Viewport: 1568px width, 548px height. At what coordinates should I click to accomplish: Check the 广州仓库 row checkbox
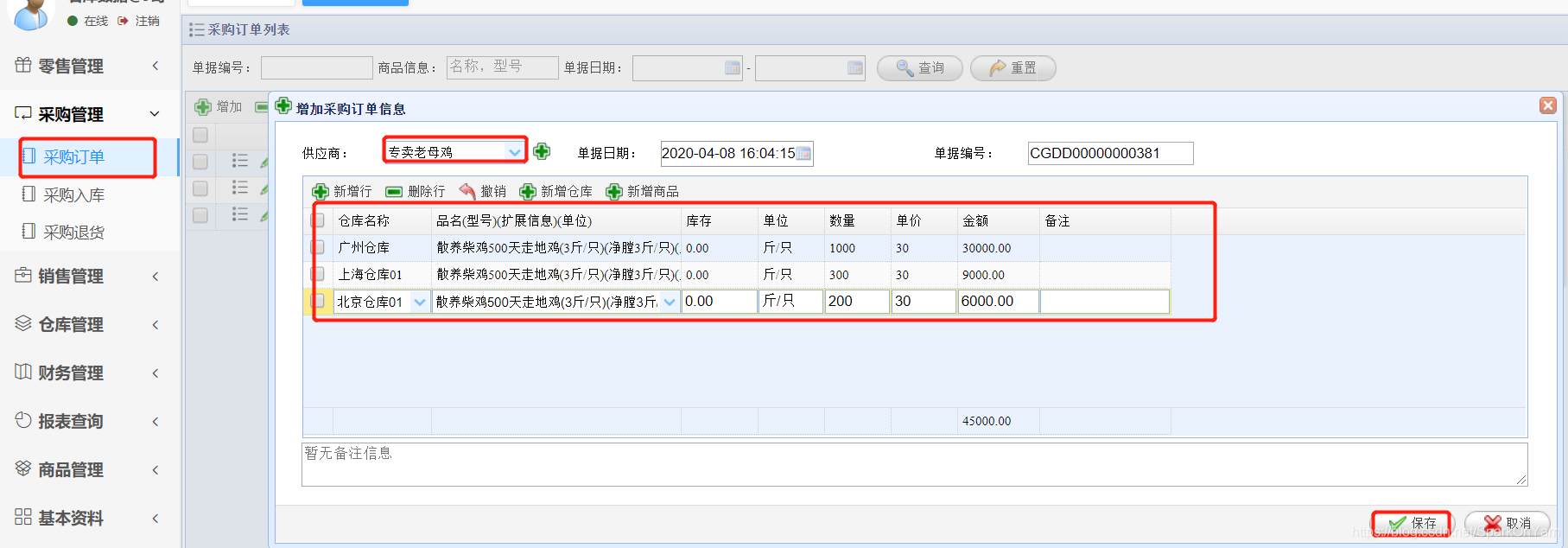(318, 247)
